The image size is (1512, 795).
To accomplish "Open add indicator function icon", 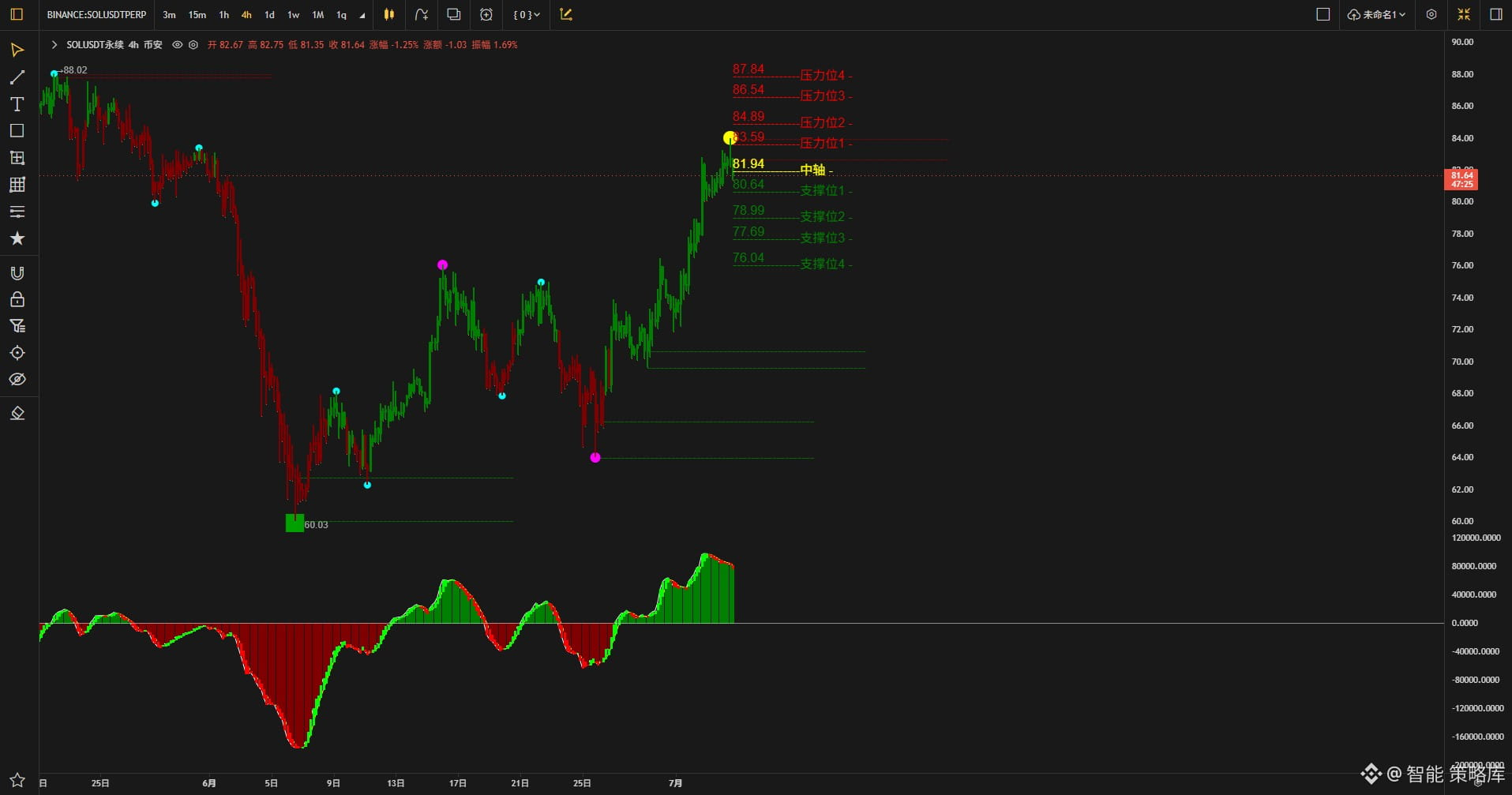I will (422, 14).
